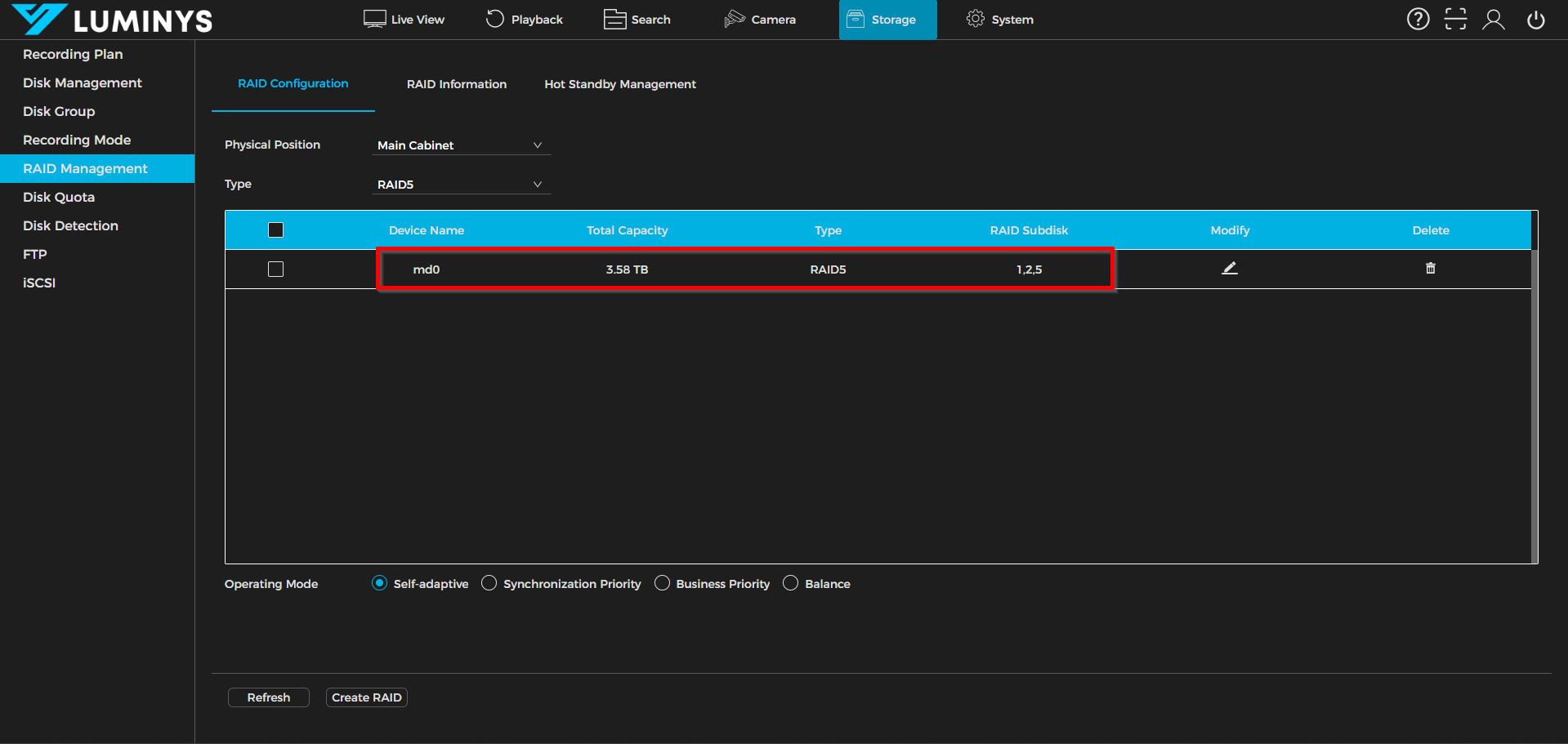The height and width of the screenshot is (744, 1568).
Task: Click the fullscreen frame icon
Action: 1455,19
